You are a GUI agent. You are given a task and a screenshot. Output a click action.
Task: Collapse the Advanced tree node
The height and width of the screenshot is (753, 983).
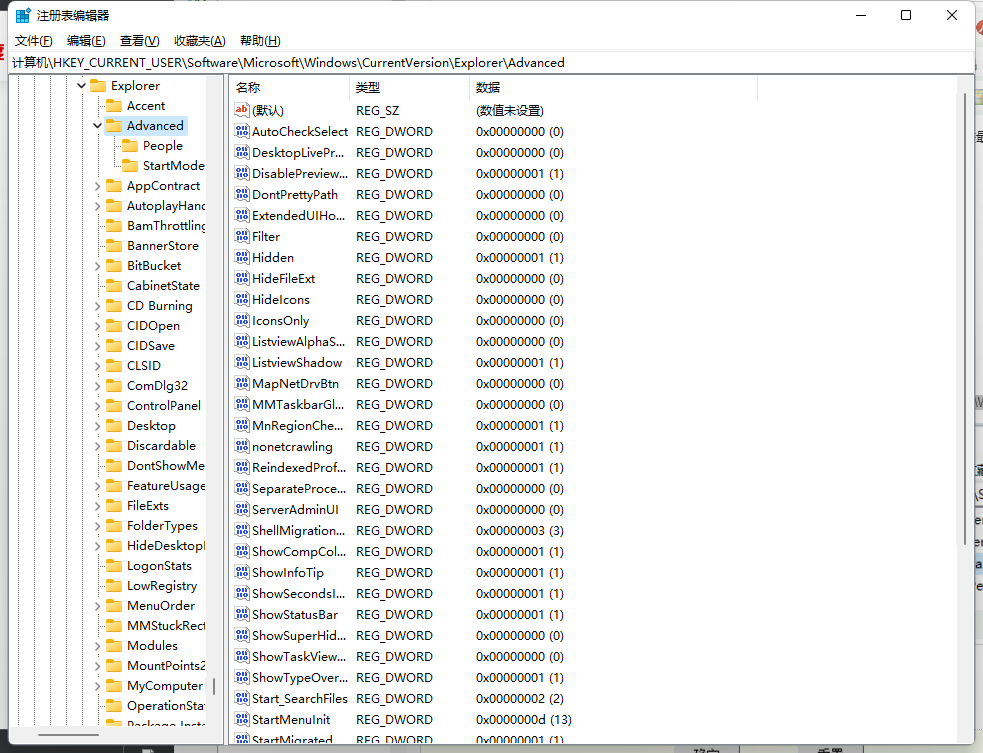[x=97, y=126]
